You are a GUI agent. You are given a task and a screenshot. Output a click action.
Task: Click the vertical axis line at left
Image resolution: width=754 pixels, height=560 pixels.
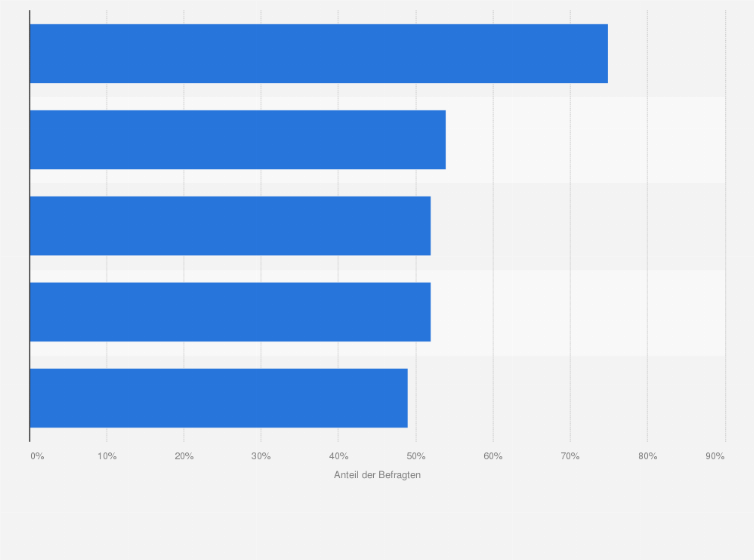(x=30, y=226)
